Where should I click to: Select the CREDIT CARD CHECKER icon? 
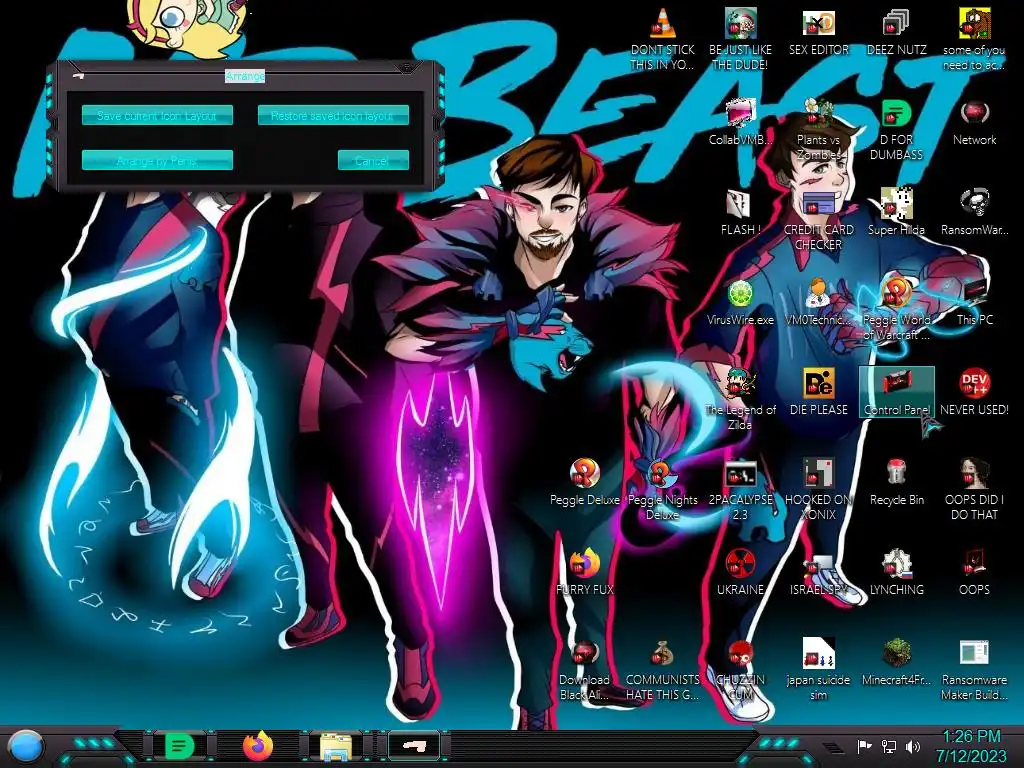[818, 219]
